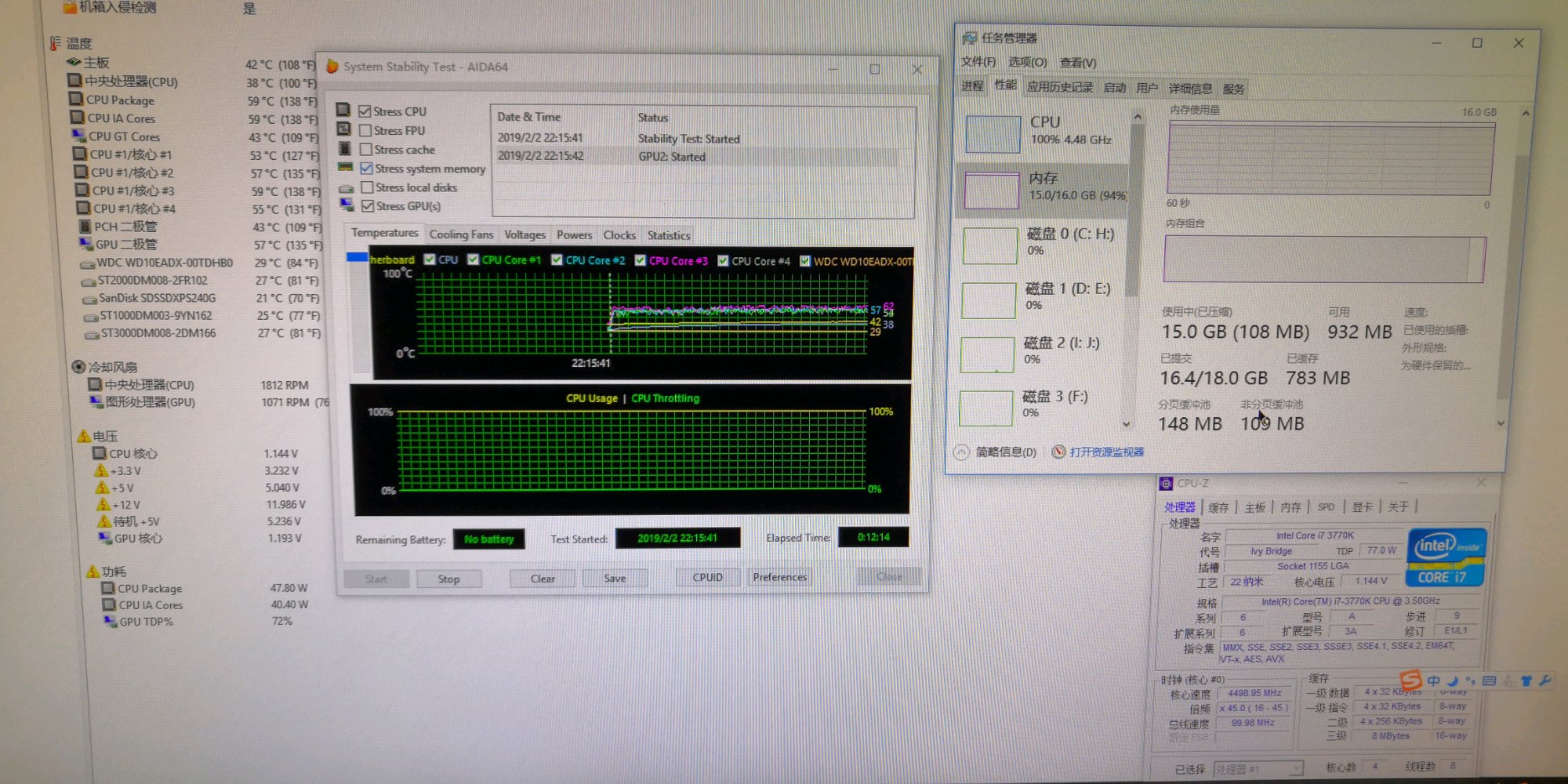Select the ST3000DM008-2DM166 drive row

tap(202, 333)
